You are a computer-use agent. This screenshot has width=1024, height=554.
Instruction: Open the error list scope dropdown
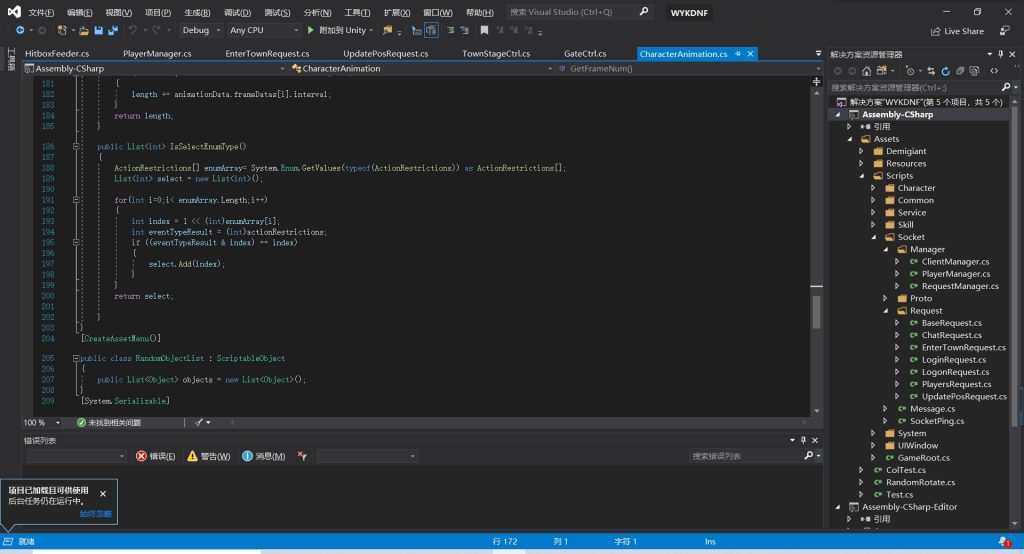pyautogui.click(x=76, y=456)
